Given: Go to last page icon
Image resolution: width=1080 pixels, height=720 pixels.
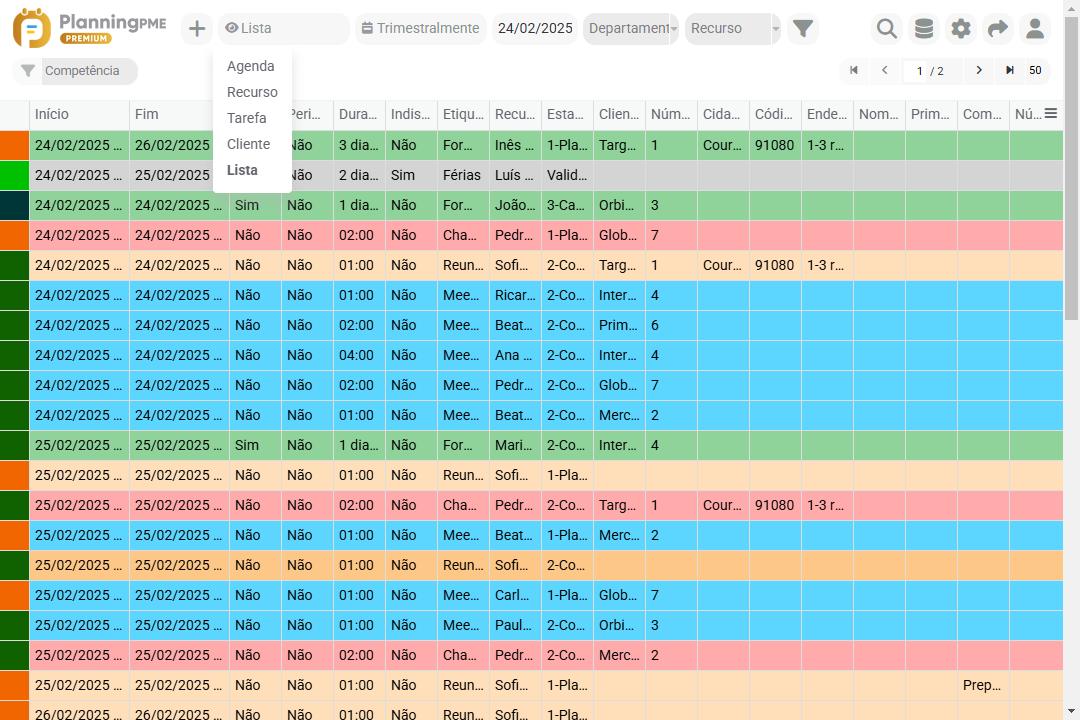Looking at the screenshot, I should (x=1010, y=70).
